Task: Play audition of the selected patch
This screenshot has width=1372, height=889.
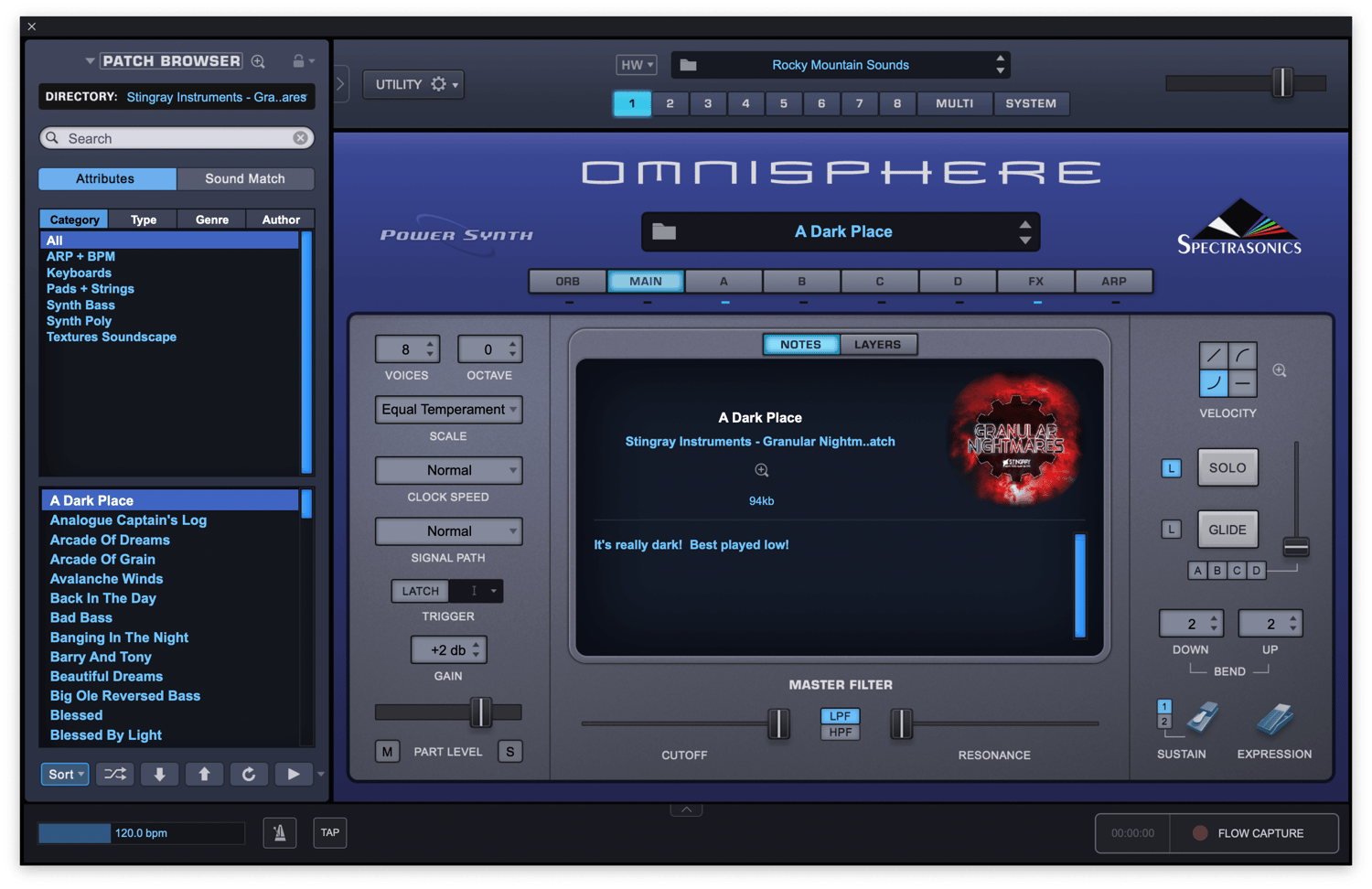Action: pyautogui.click(x=293, y=774)
